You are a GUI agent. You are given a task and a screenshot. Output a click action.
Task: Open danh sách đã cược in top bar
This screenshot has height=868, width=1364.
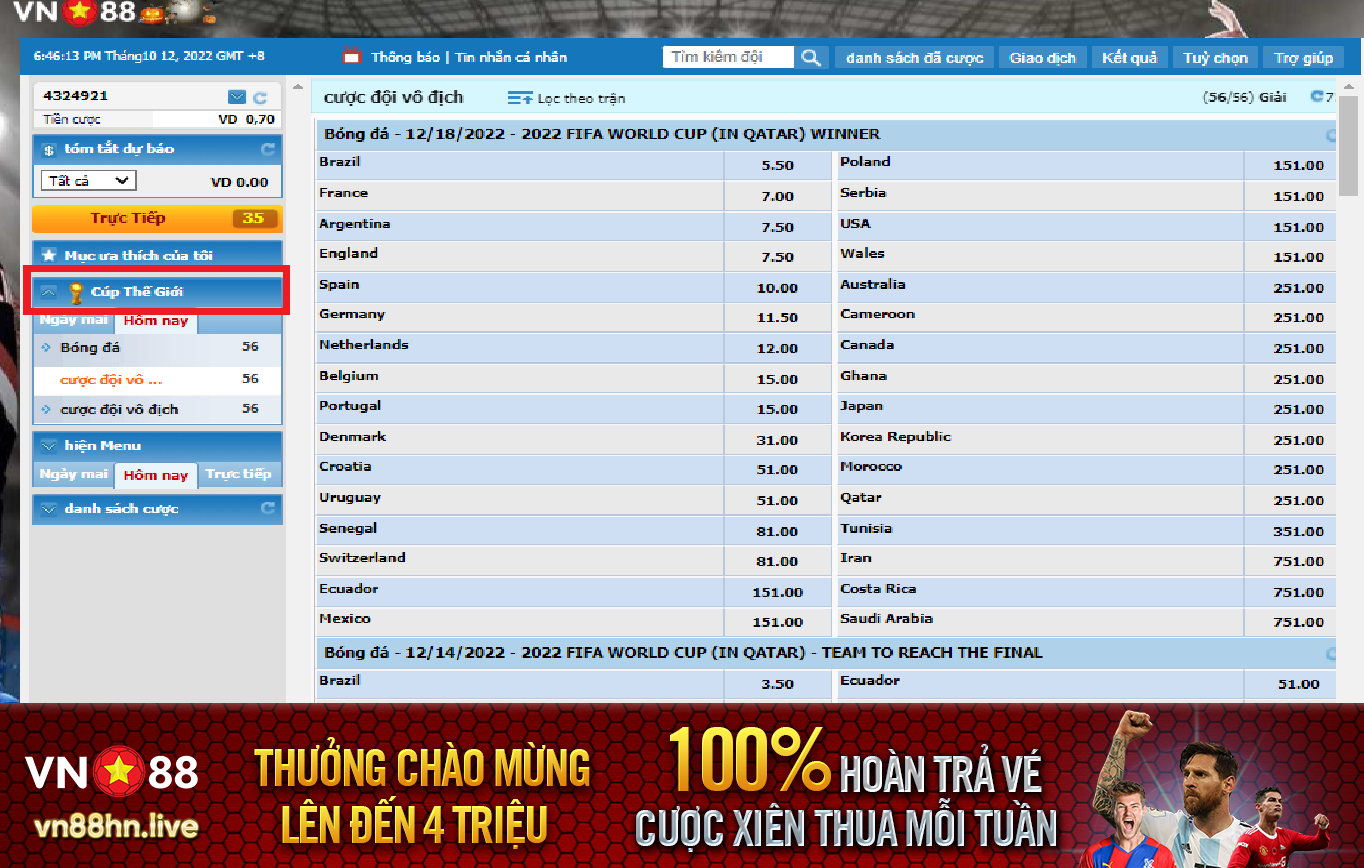coord(915,58)
